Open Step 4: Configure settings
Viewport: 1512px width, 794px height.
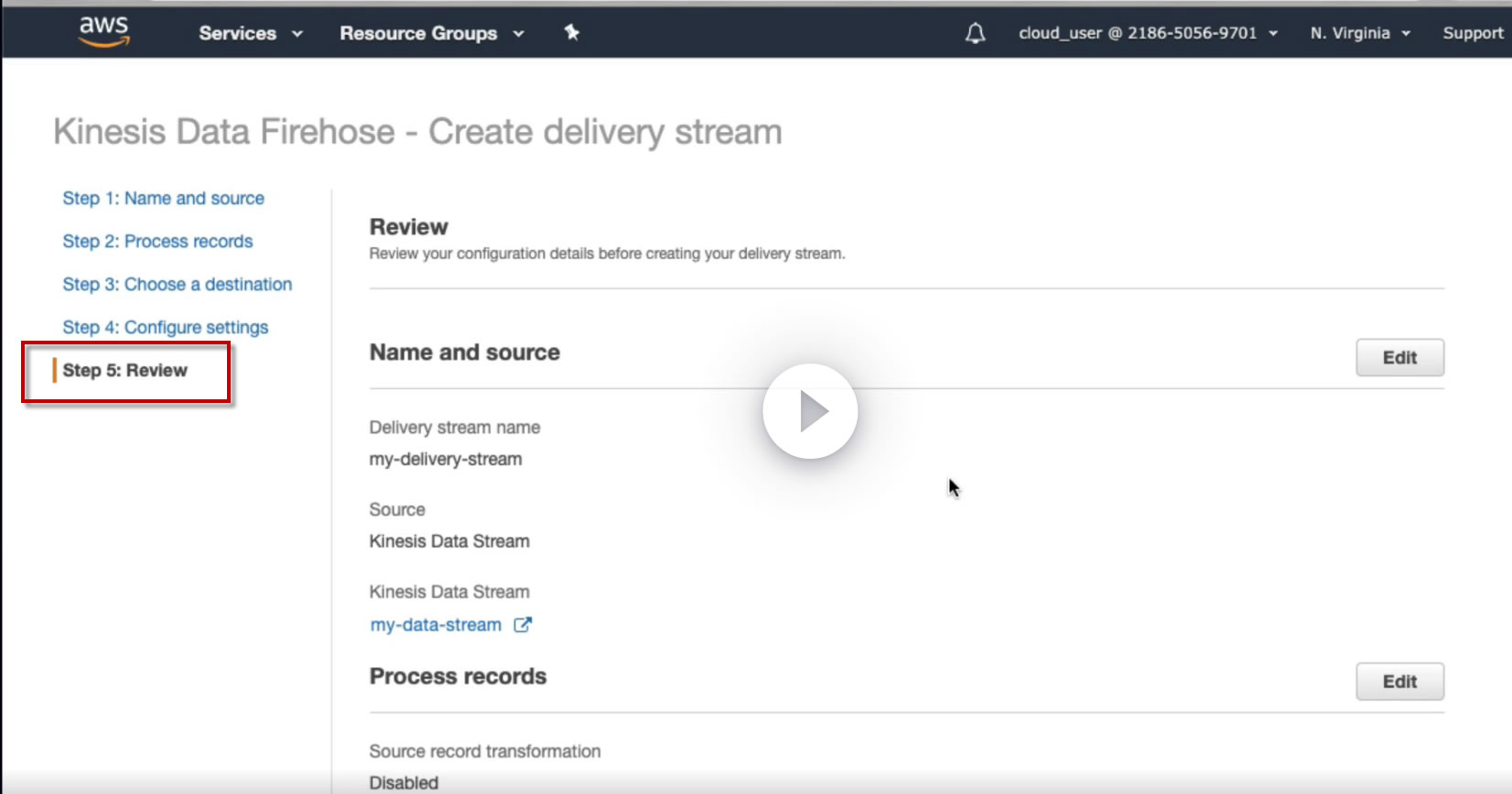[x=165, y=327]
